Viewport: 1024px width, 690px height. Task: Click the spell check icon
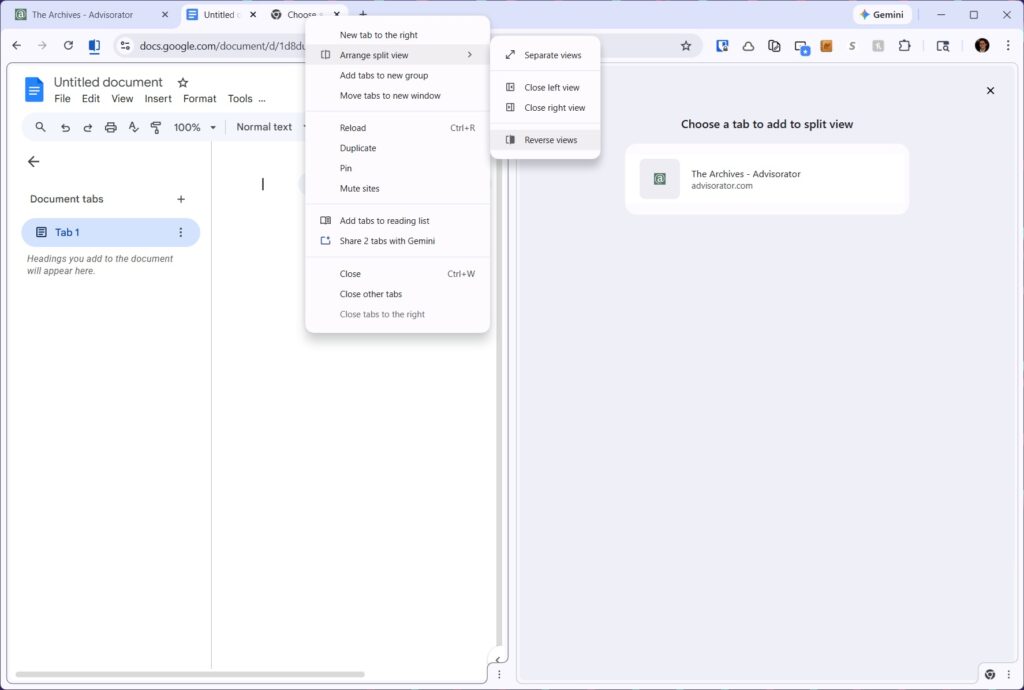133,128
